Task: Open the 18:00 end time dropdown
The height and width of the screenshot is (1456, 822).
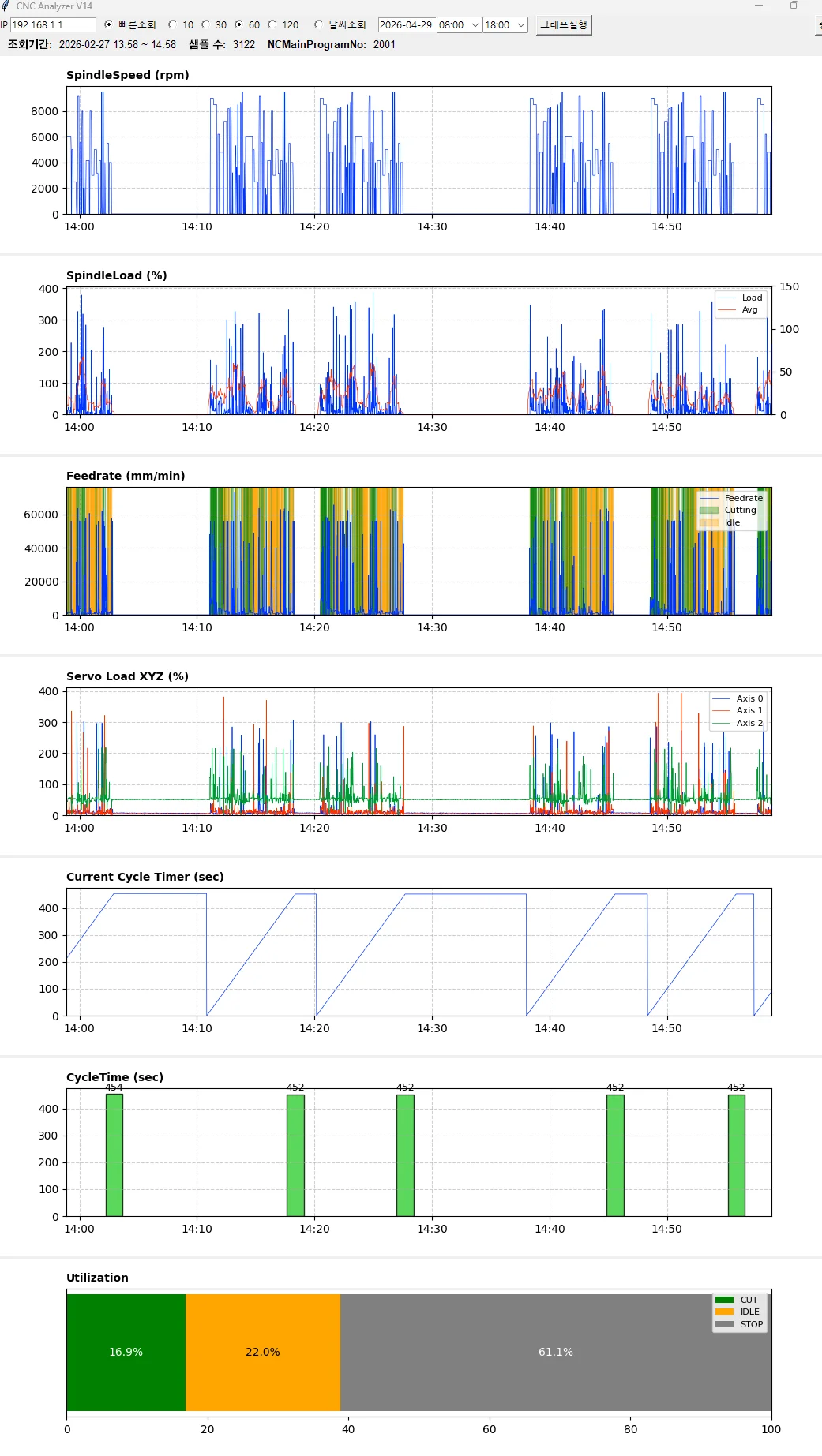Action: [x=505, y=25]
